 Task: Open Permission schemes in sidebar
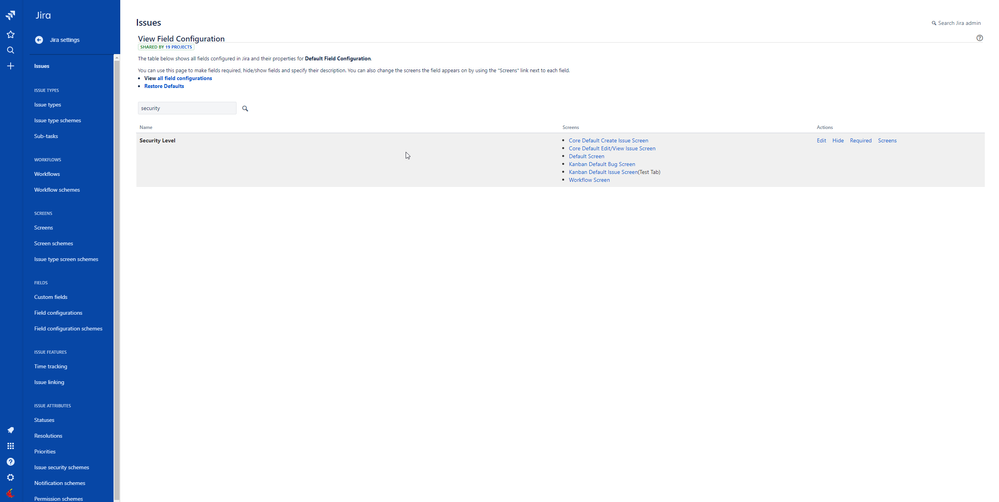(x=59, y=499)
